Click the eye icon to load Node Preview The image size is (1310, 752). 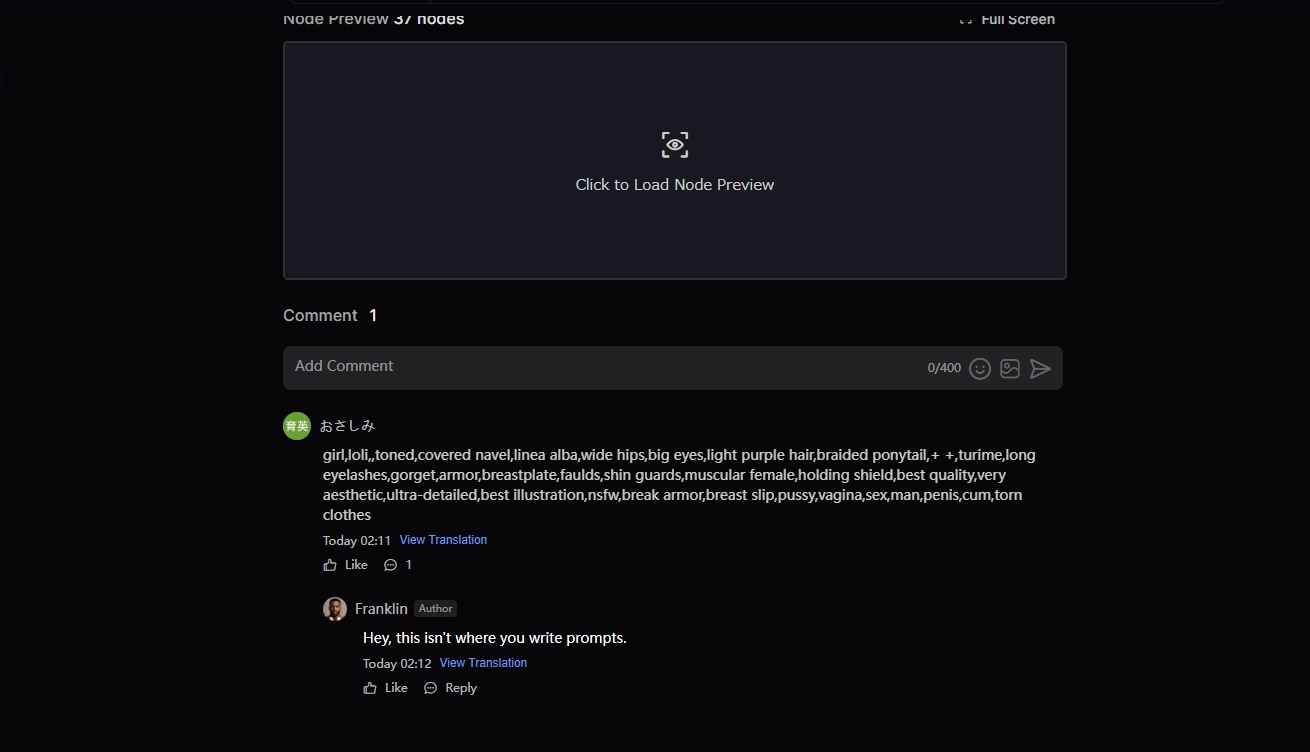point(675,145)
